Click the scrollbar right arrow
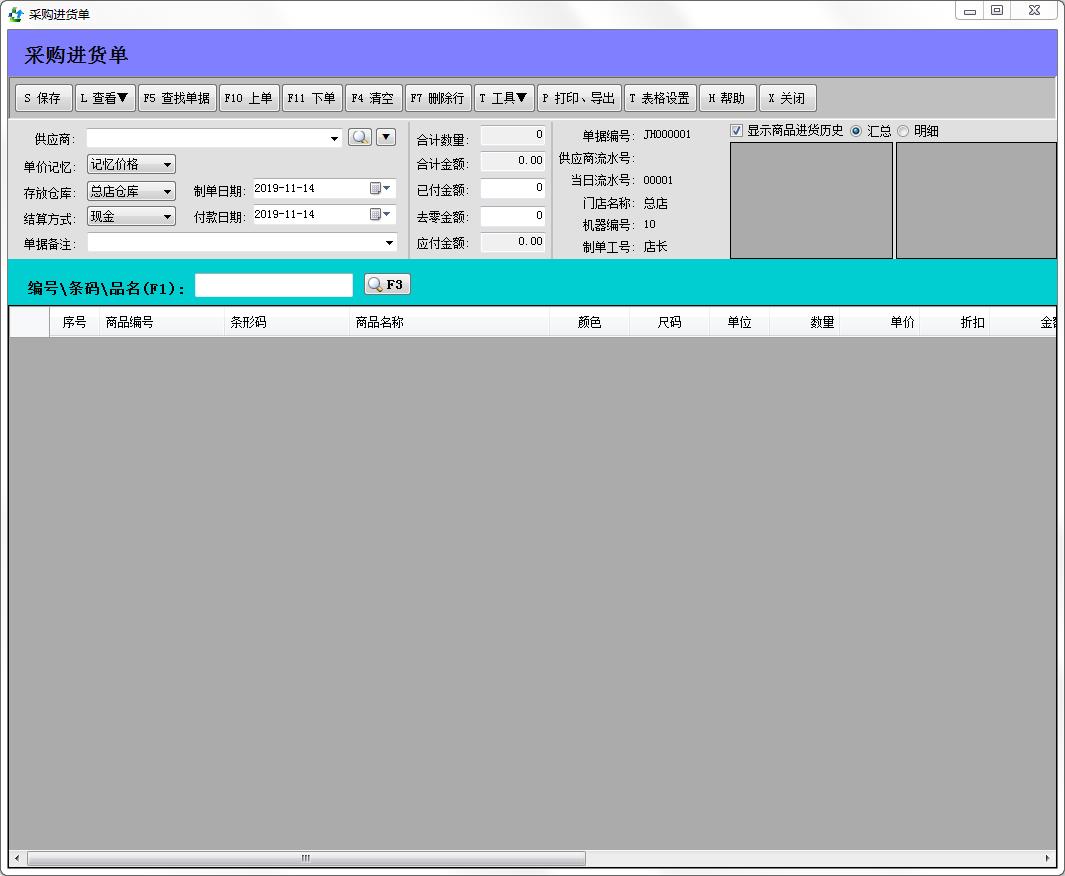 1048,858
